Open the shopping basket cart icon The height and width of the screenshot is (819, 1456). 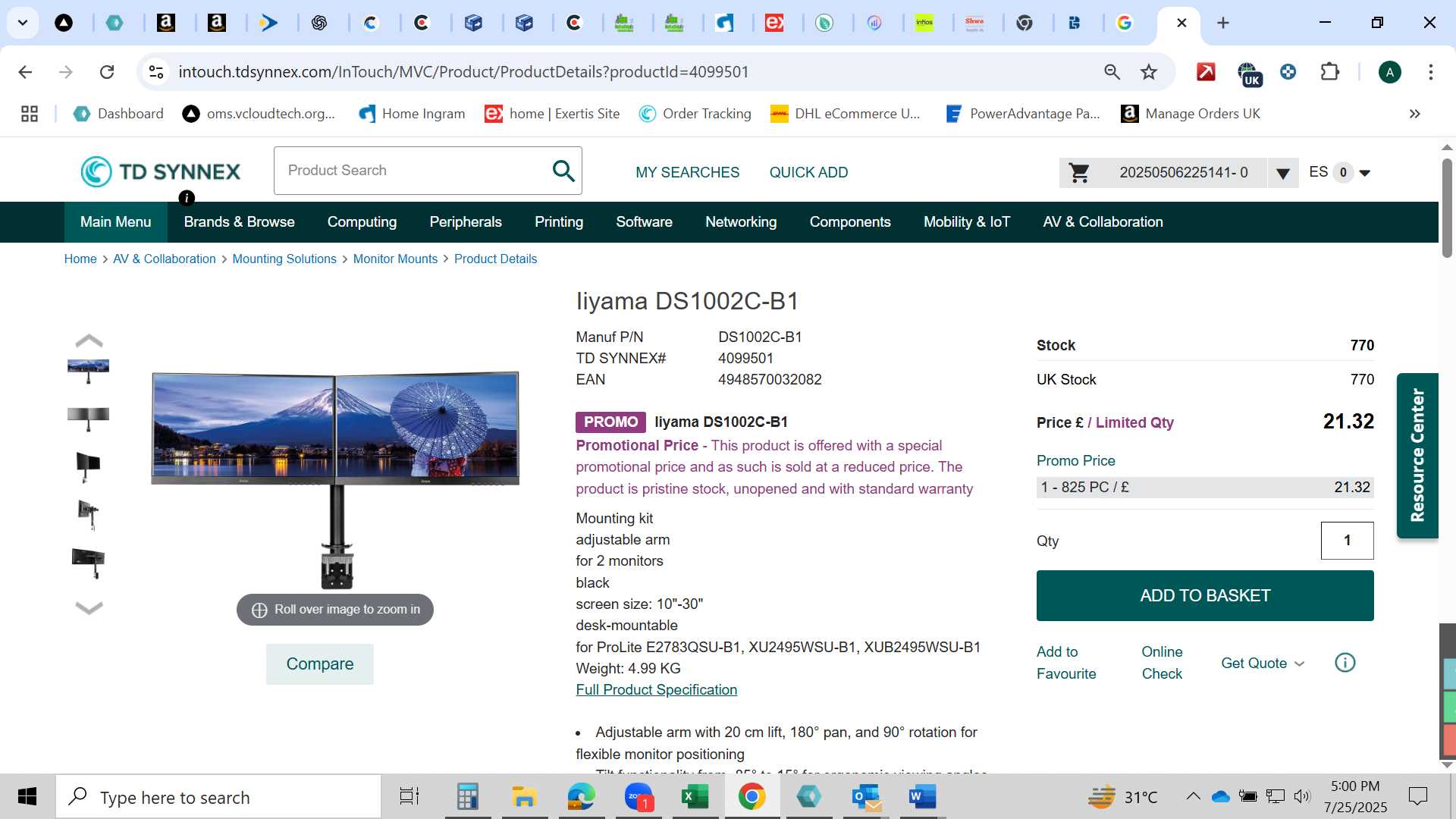pos(1079,173)
